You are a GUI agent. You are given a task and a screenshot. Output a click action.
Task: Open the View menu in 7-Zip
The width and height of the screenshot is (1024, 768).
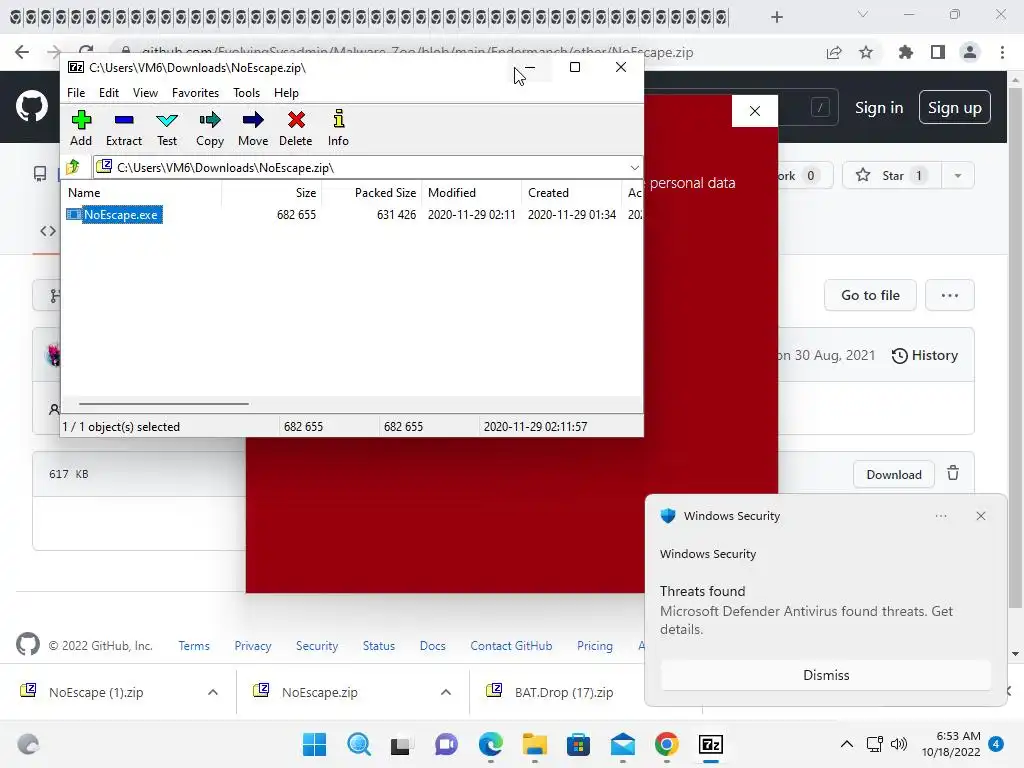point(145,93)
